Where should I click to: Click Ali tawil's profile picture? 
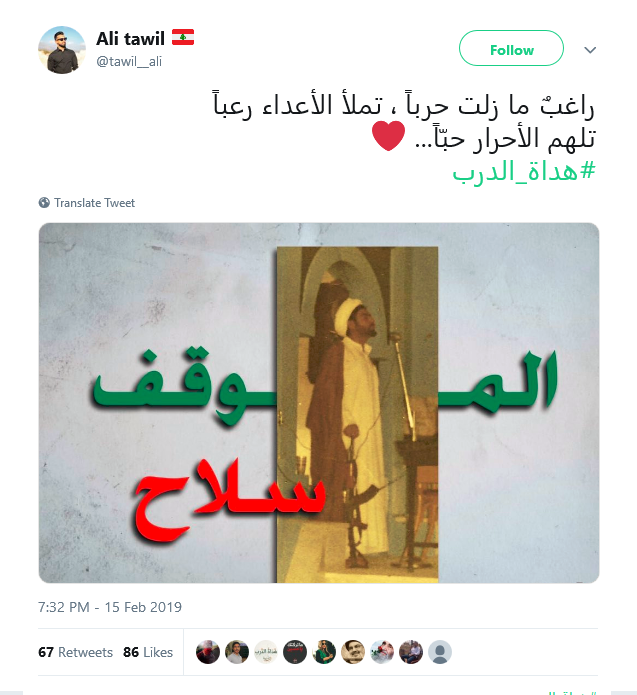pyautogui.click(x=62, y=50)
